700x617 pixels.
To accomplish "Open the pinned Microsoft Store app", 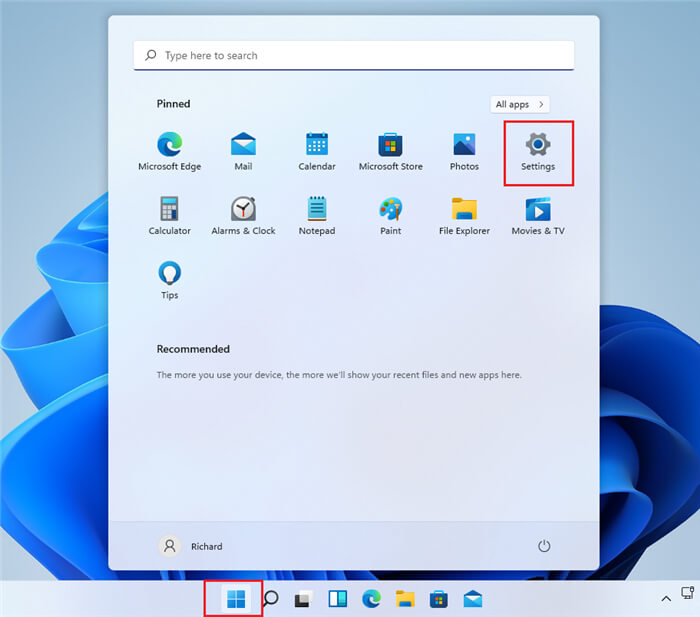I will pos(391,151).
